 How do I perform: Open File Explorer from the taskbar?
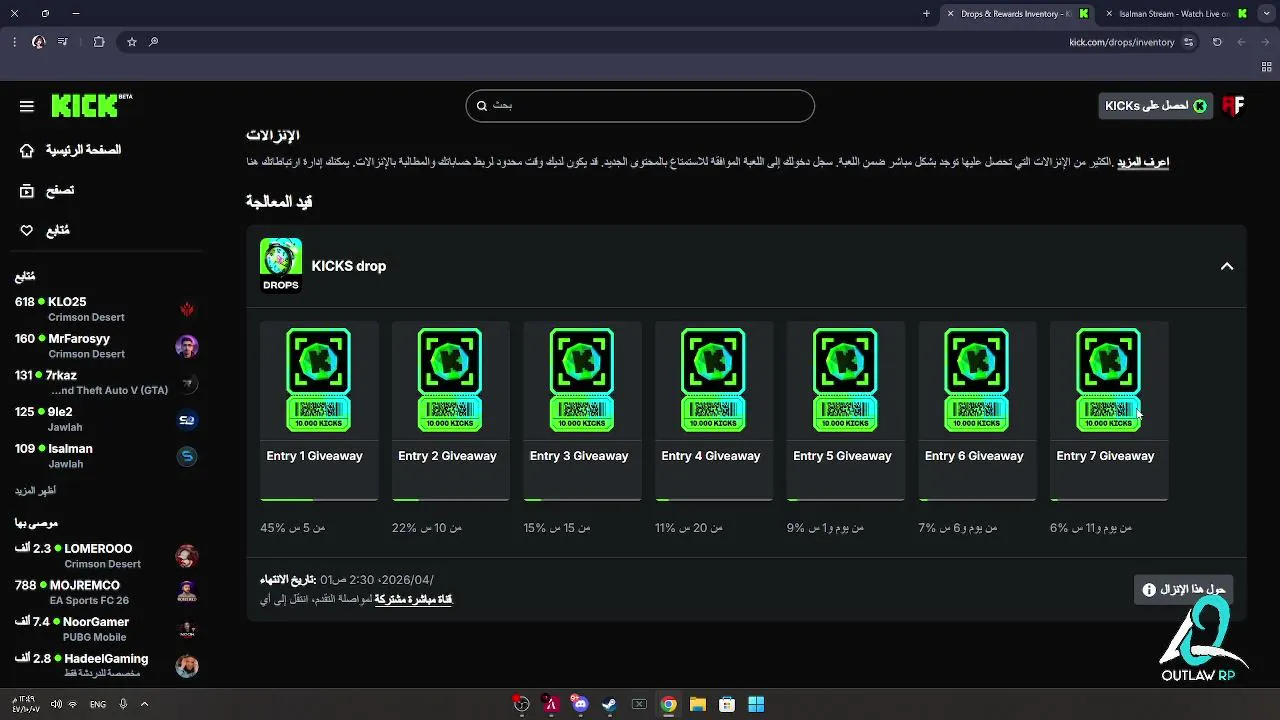(697, 704)
